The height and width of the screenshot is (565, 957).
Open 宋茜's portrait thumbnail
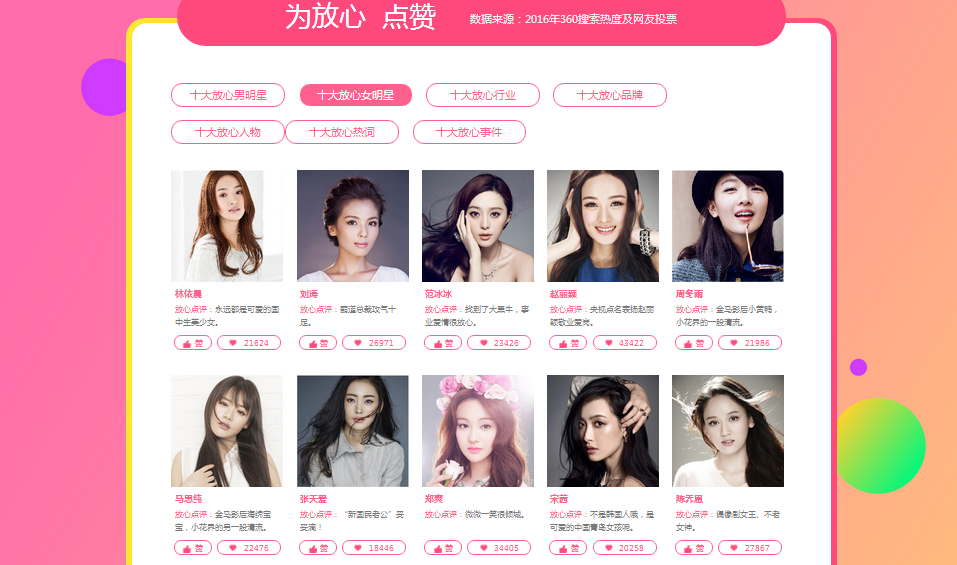[603, 431]
